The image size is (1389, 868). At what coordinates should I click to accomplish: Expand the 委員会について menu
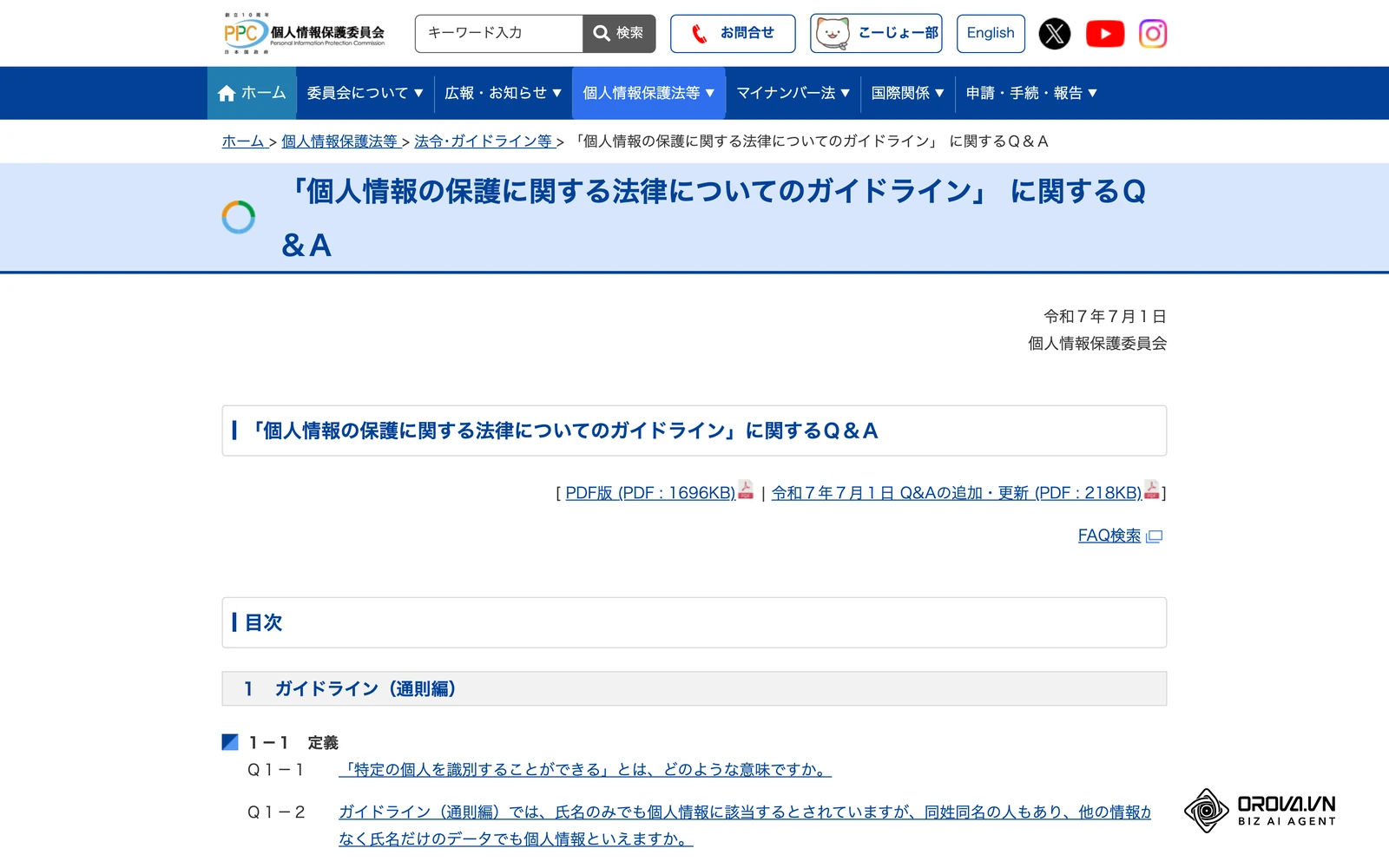365,93
